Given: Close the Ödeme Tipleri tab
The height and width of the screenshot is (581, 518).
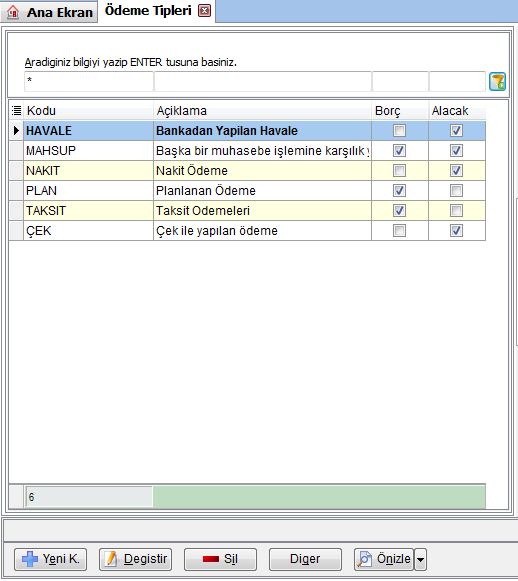Looking at the screenshot, I should pos(204,11).
